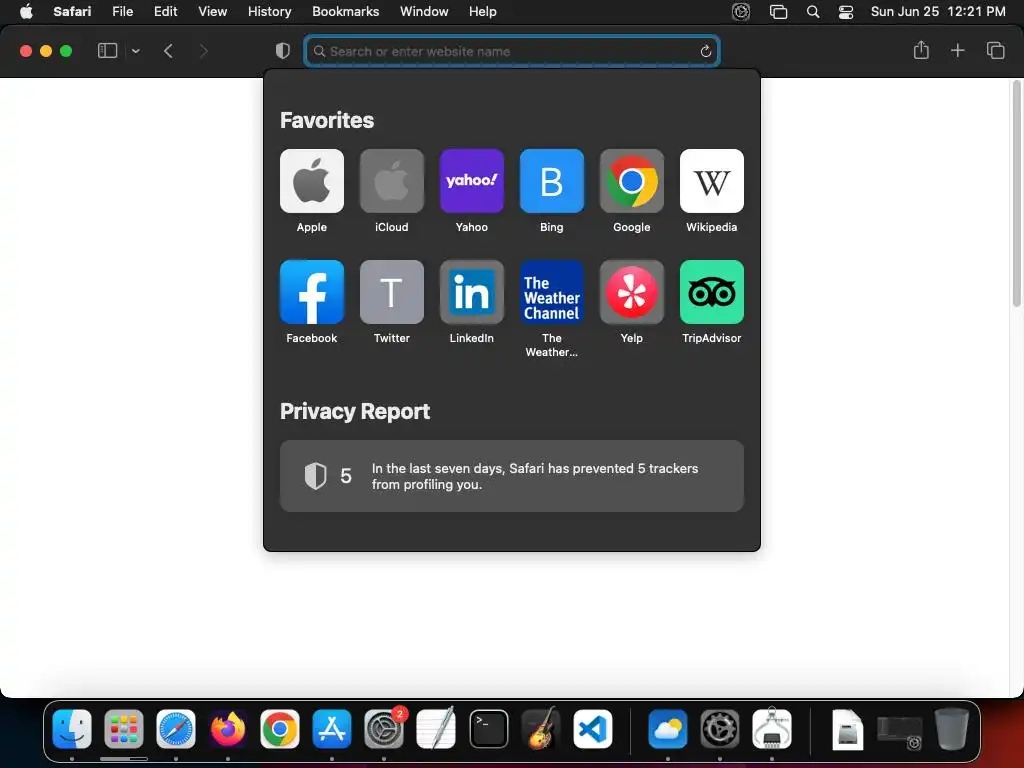The height and width of the screenshot is (768, 1024).
Task: Open Trash in the Dock
Action: pyautogui.click(x=952, y=729)
